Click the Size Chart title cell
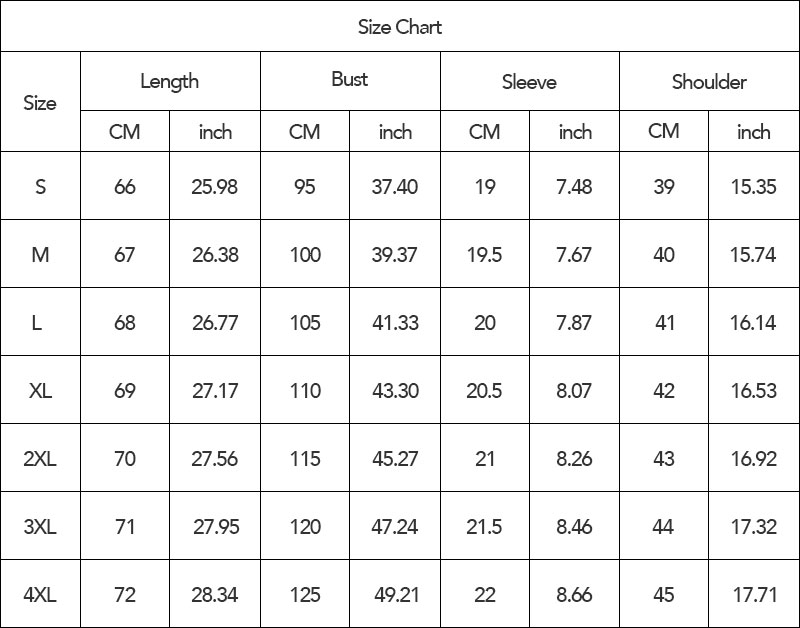This screenshot has height=628, width=800. pos(399,27)
